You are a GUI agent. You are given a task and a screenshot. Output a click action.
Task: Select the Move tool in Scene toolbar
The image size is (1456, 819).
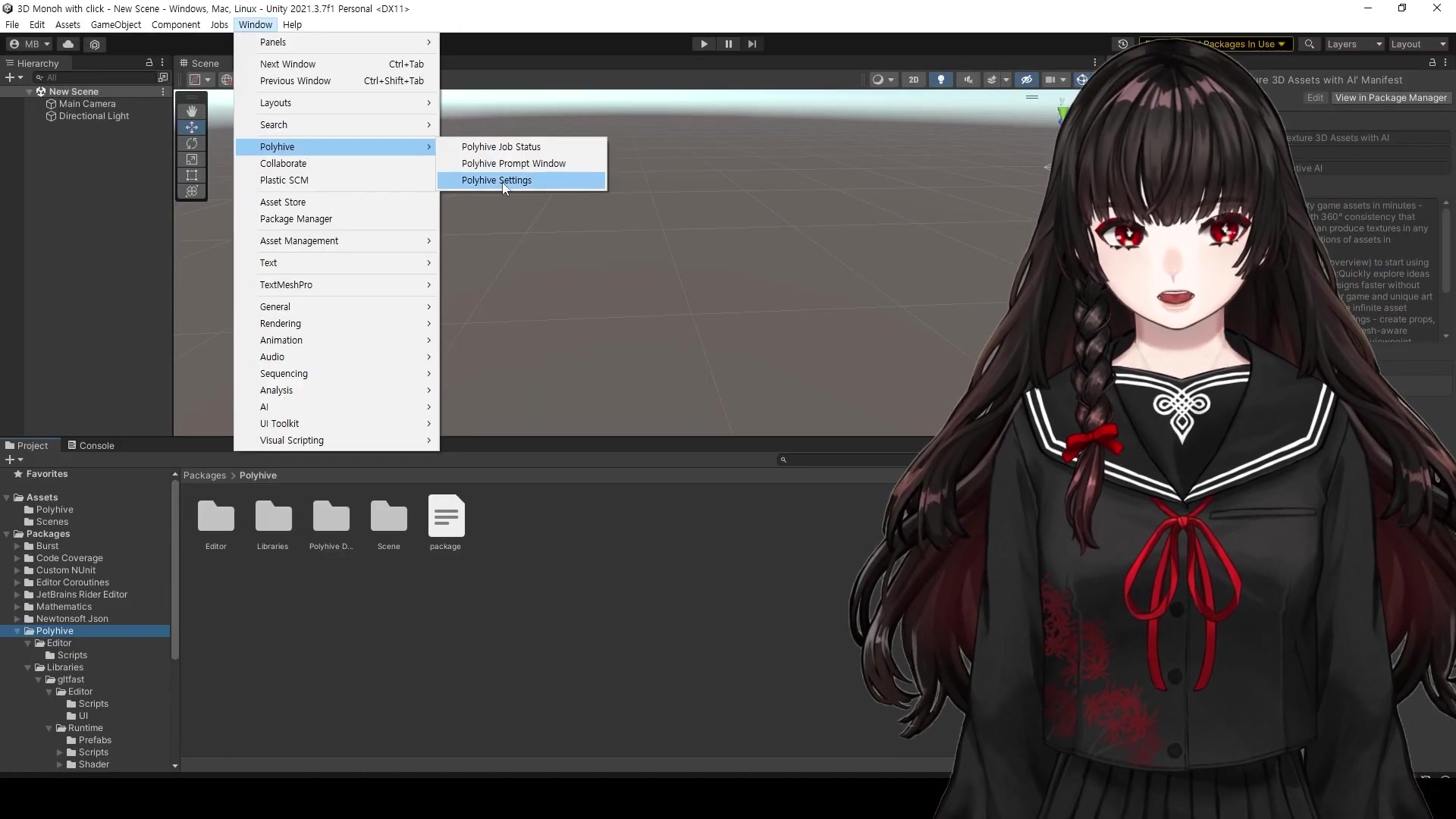[x=192, y=127]
